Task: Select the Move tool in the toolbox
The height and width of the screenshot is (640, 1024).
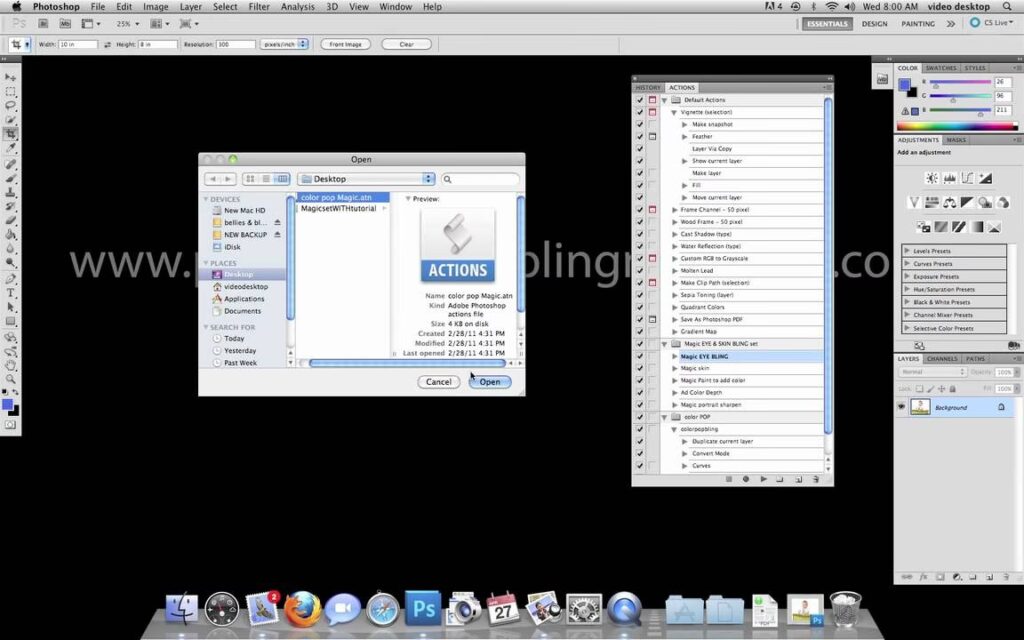Action: click(x=11, y=77)
